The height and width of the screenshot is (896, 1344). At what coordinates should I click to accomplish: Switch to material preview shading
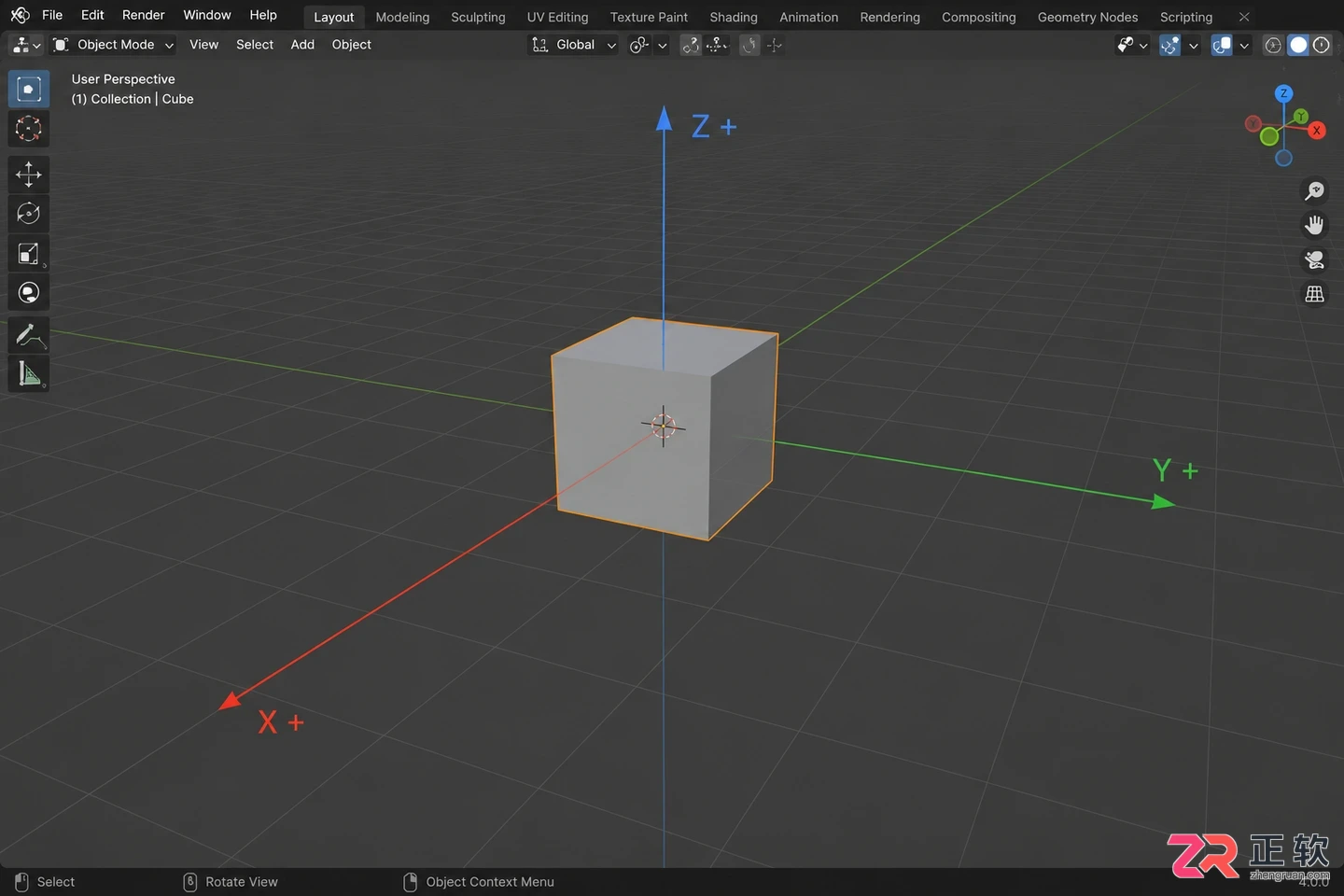point(1322,45)
